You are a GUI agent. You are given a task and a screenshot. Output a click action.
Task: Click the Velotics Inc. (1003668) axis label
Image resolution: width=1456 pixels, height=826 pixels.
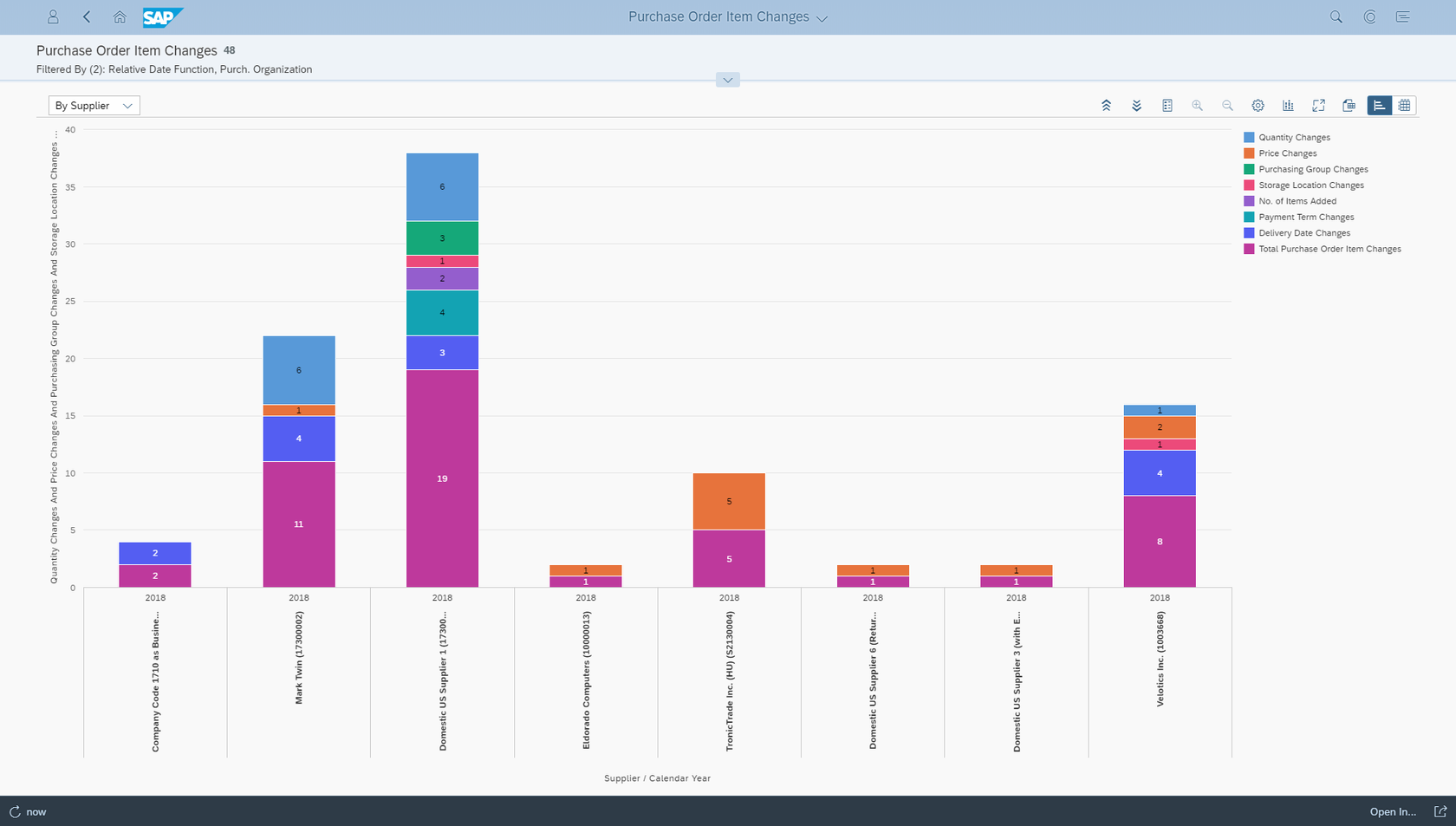click(1160, 659)
